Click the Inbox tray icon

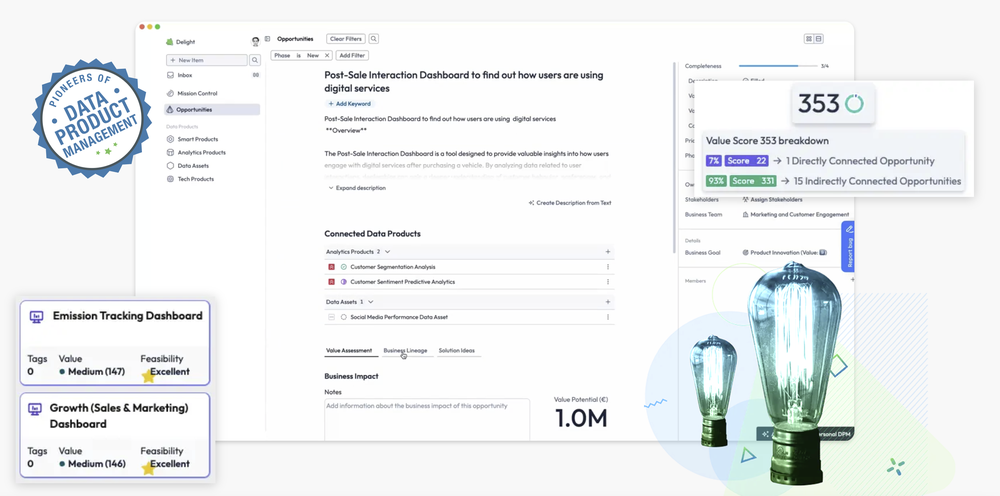click(170, 75)
